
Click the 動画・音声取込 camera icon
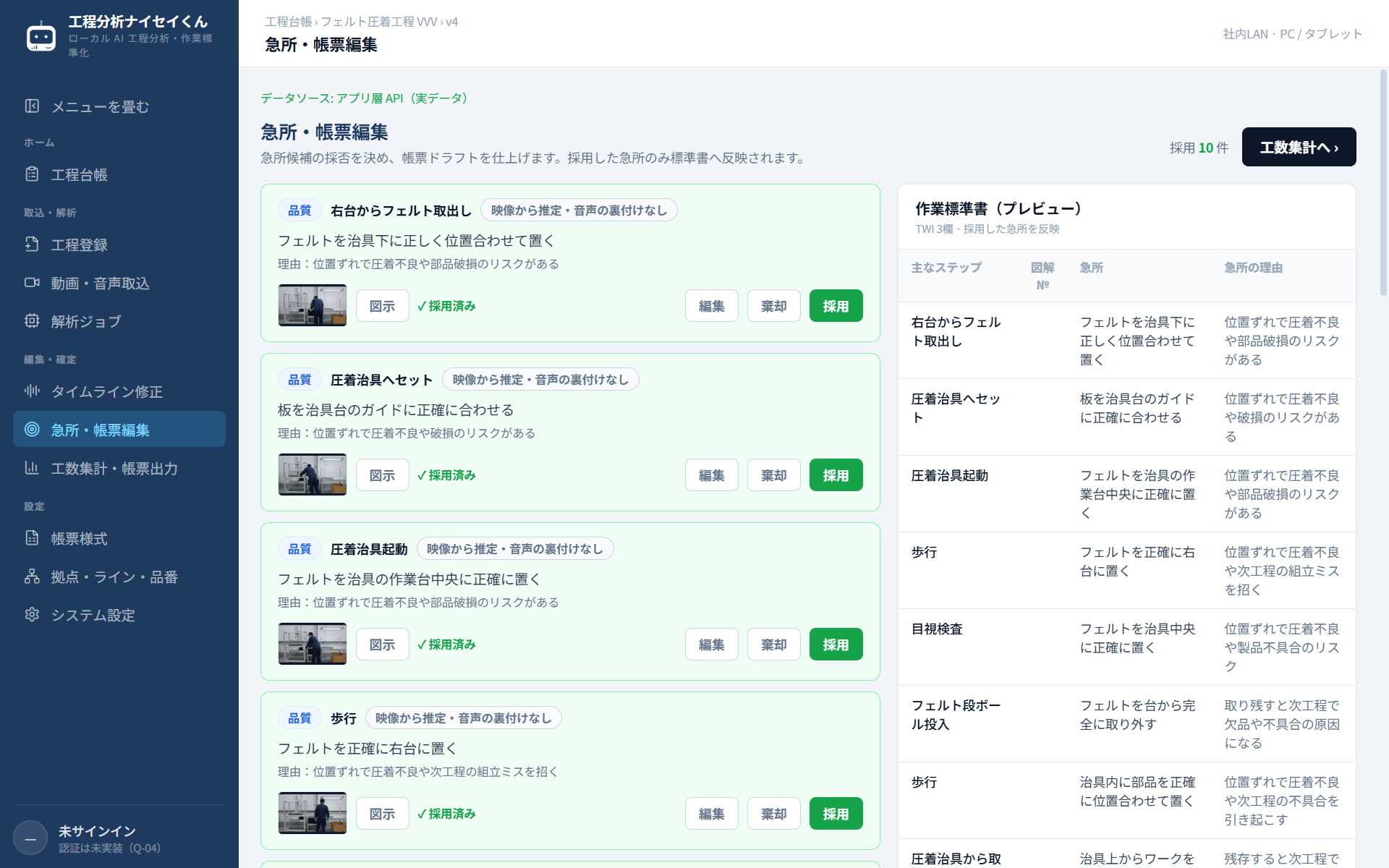pyautogui.click(x=32, y=283)
